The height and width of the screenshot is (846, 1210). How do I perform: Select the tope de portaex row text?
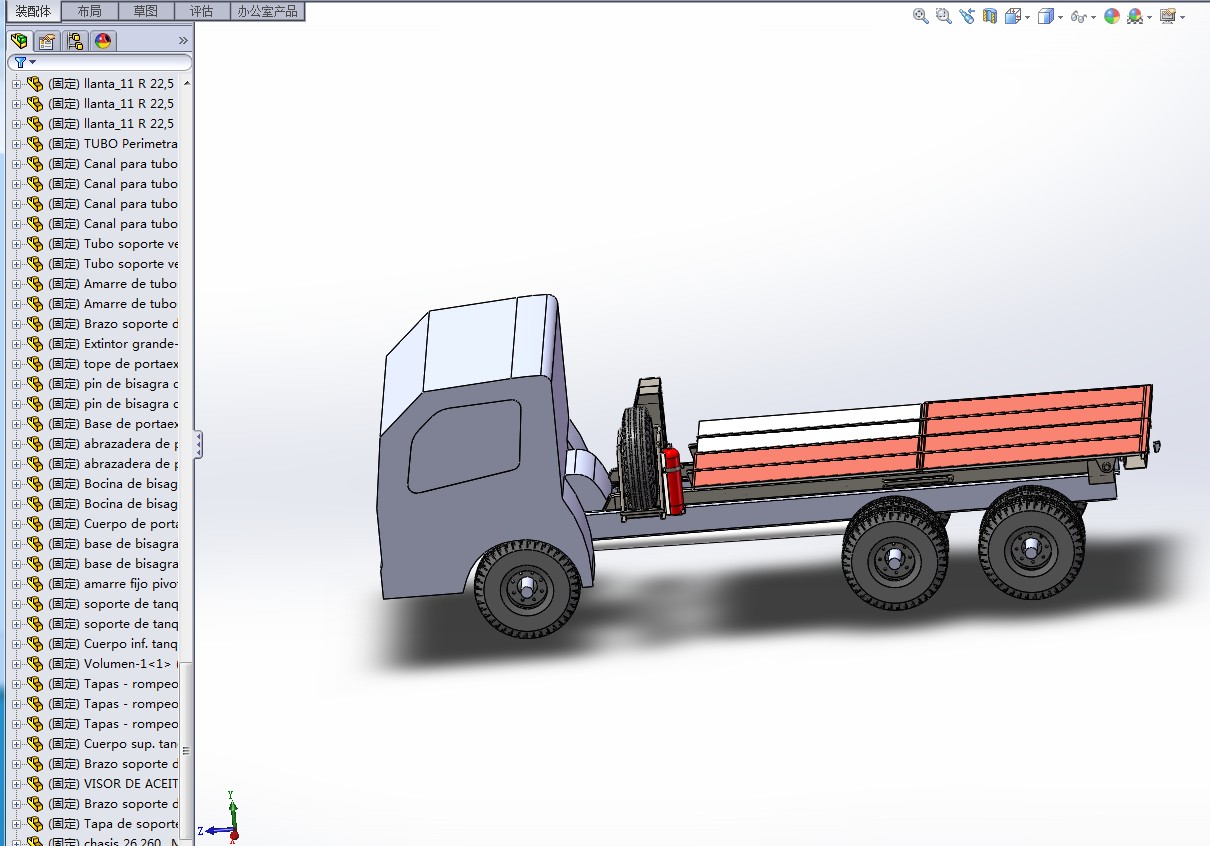tap(113, 364)
